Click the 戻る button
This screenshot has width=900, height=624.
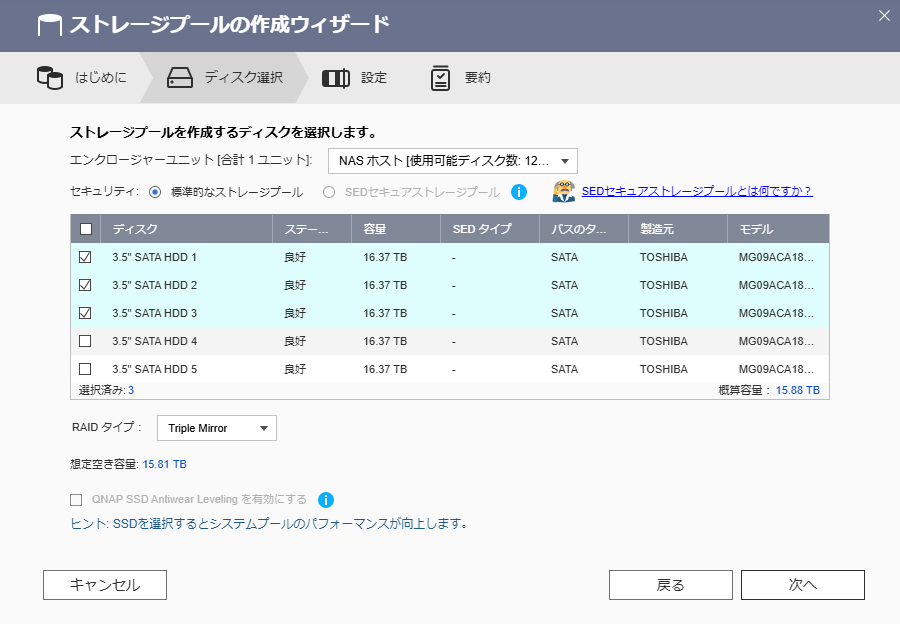coord(670,585)
